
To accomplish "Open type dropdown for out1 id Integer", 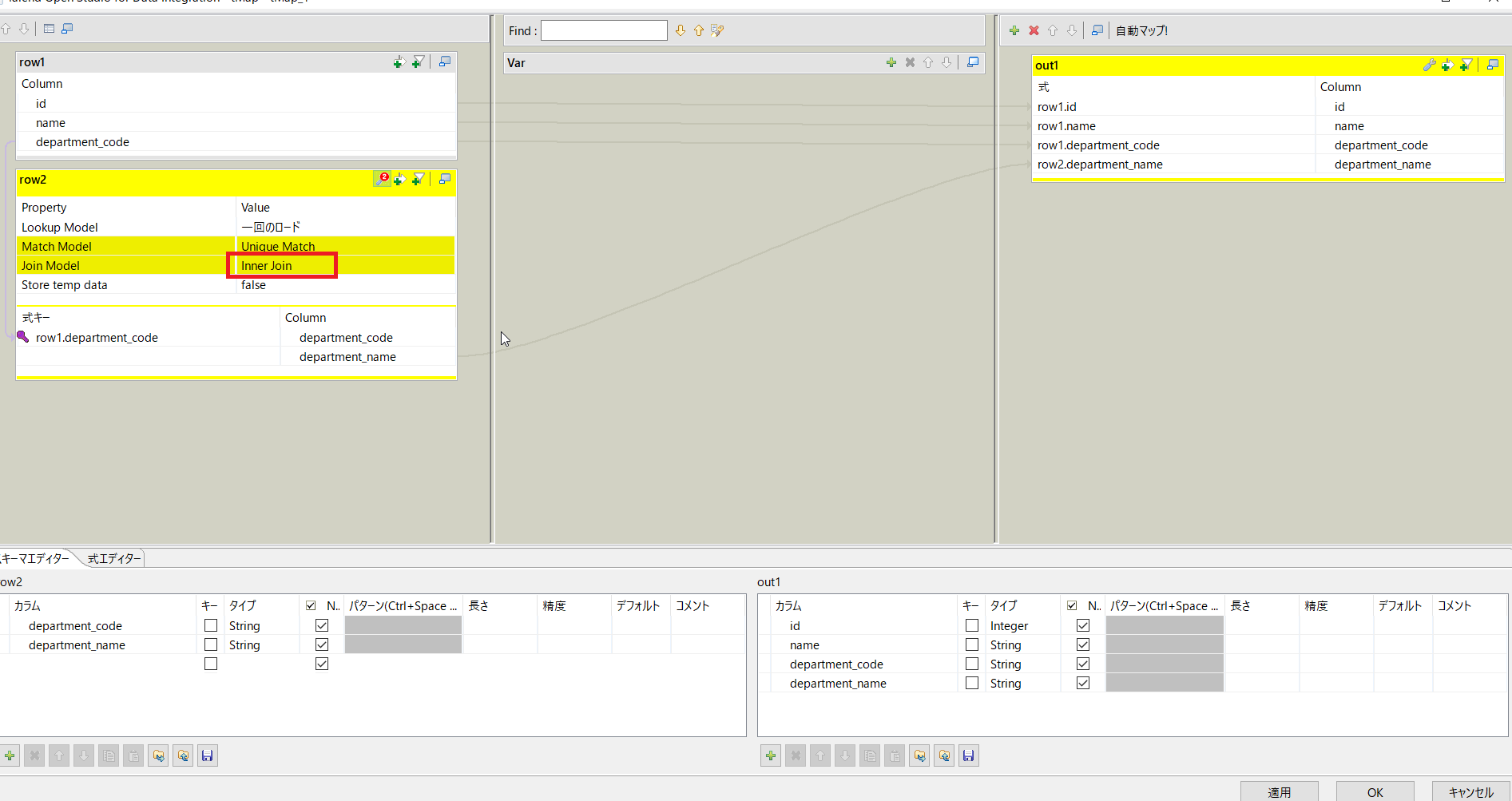I will coord(1023,626).
